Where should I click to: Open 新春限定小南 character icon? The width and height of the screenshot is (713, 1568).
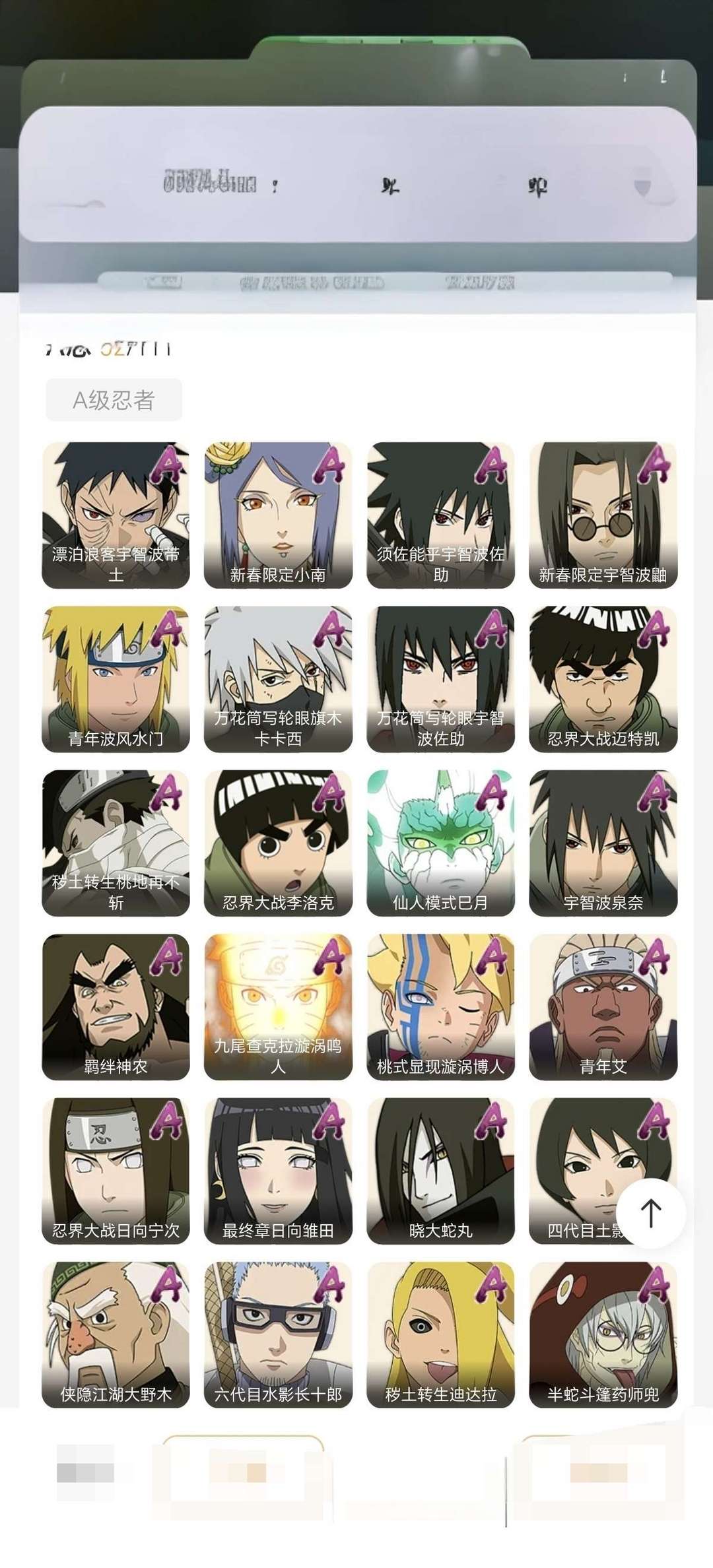[278, 515]
